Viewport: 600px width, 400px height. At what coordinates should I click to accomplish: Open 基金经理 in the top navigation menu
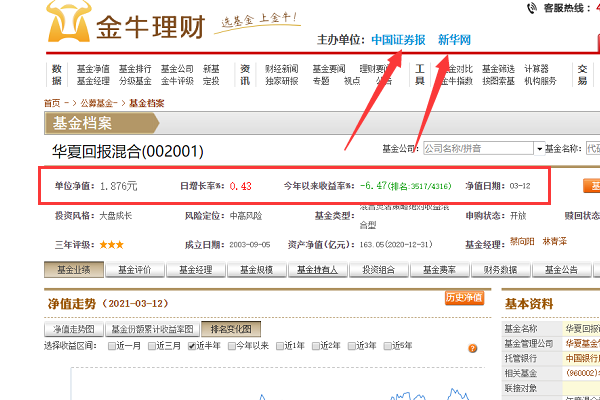pos(93,81)
